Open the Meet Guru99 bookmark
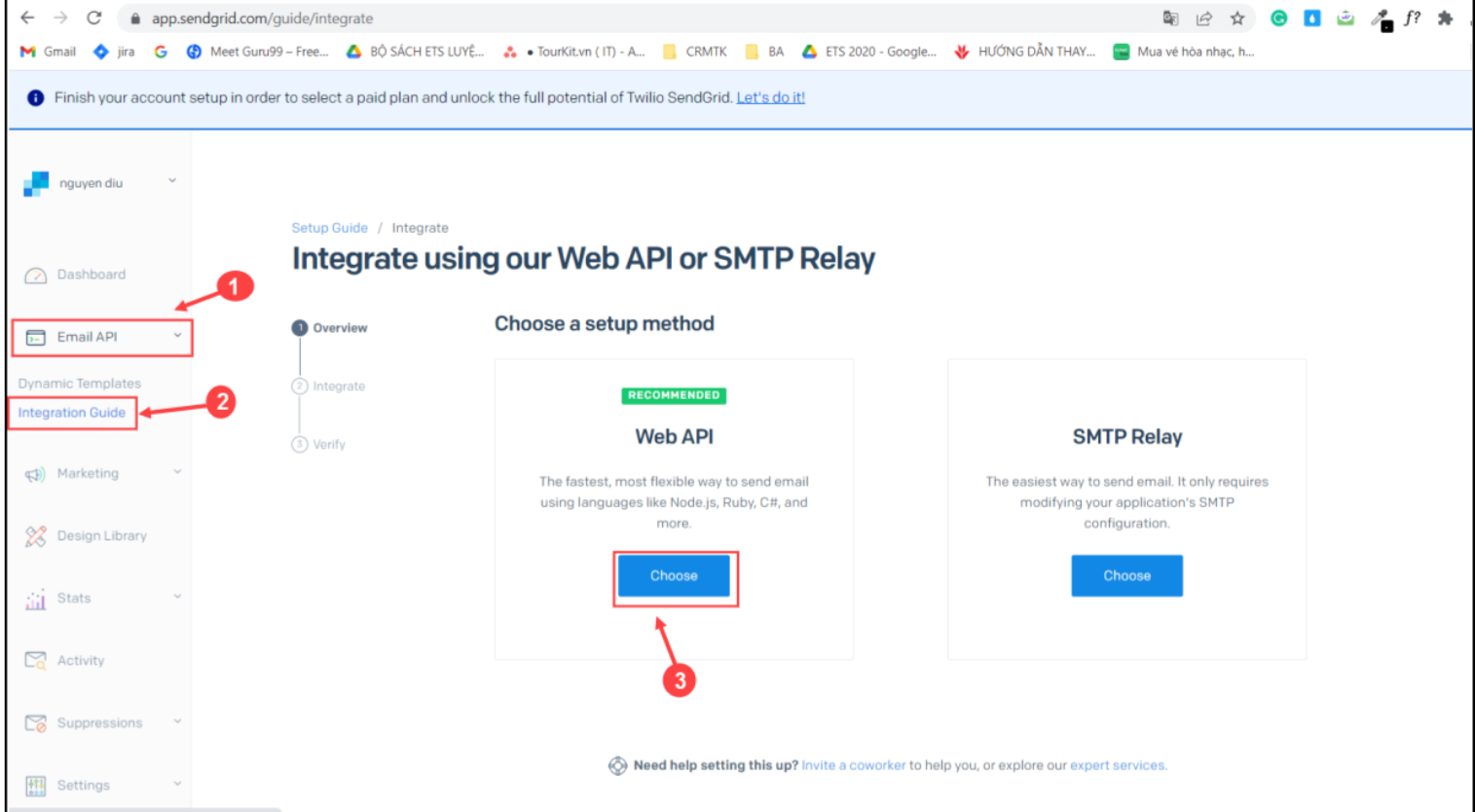The image size is (1475, 812). pos(257,52)
